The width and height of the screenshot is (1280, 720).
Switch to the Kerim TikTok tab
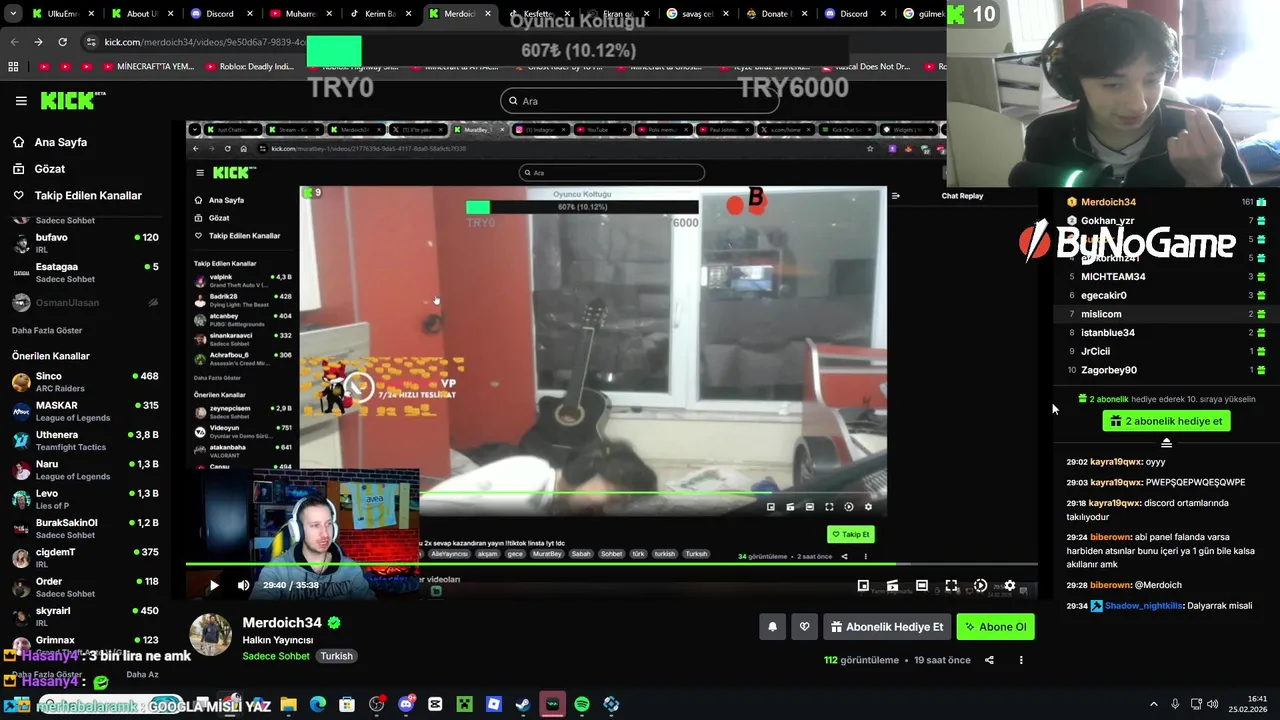[x=380, y=14]
